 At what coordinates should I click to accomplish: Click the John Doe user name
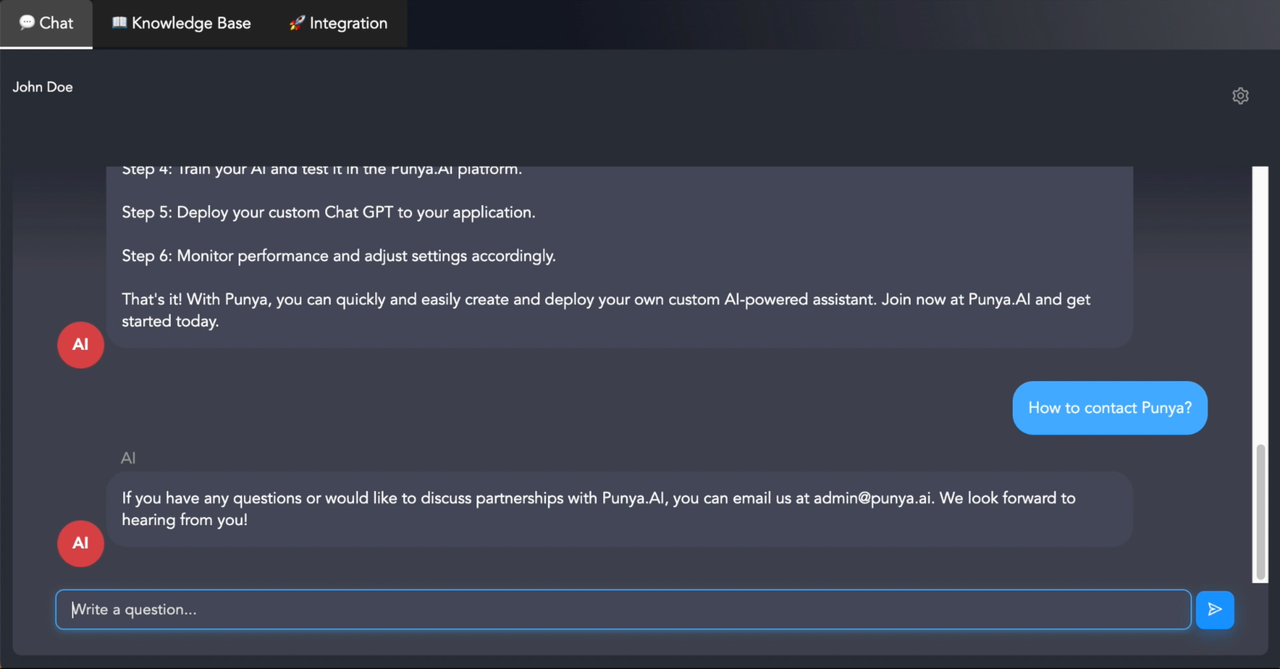click(42, 87)
